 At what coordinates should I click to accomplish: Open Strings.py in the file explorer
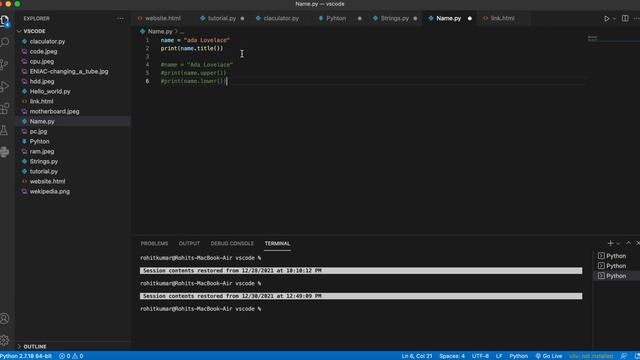point(73,162)
